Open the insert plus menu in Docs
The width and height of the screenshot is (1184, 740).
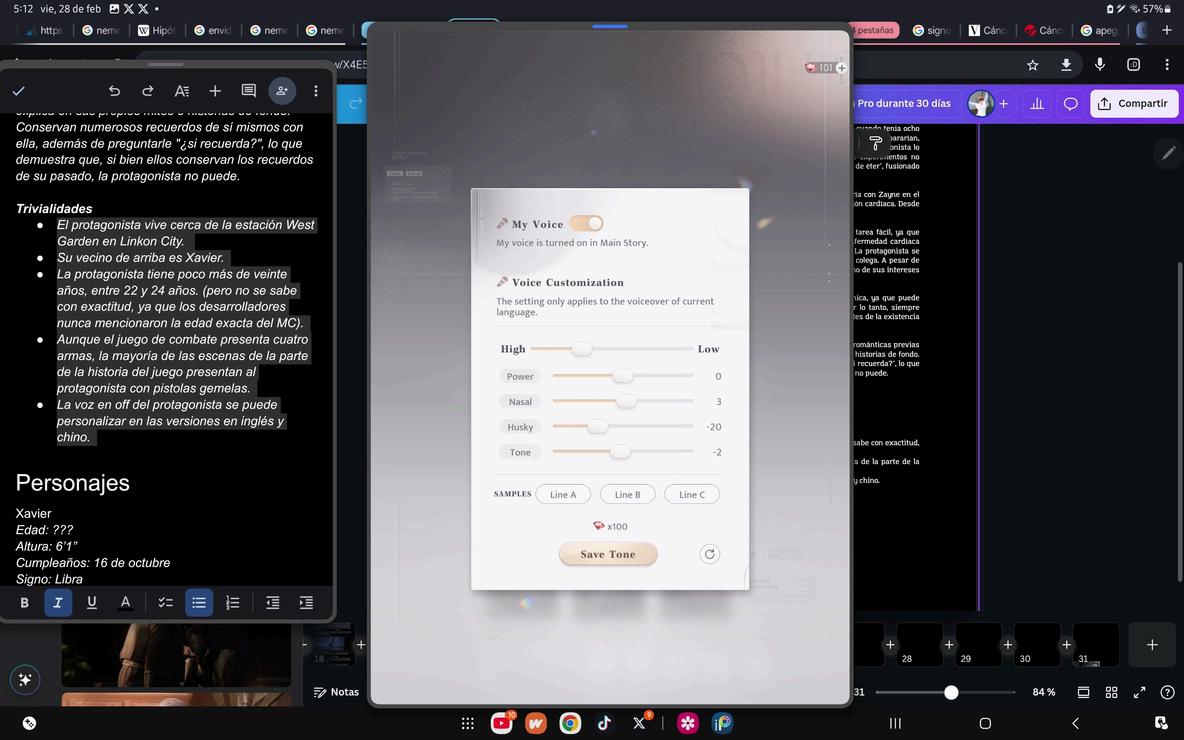(215, 91)
